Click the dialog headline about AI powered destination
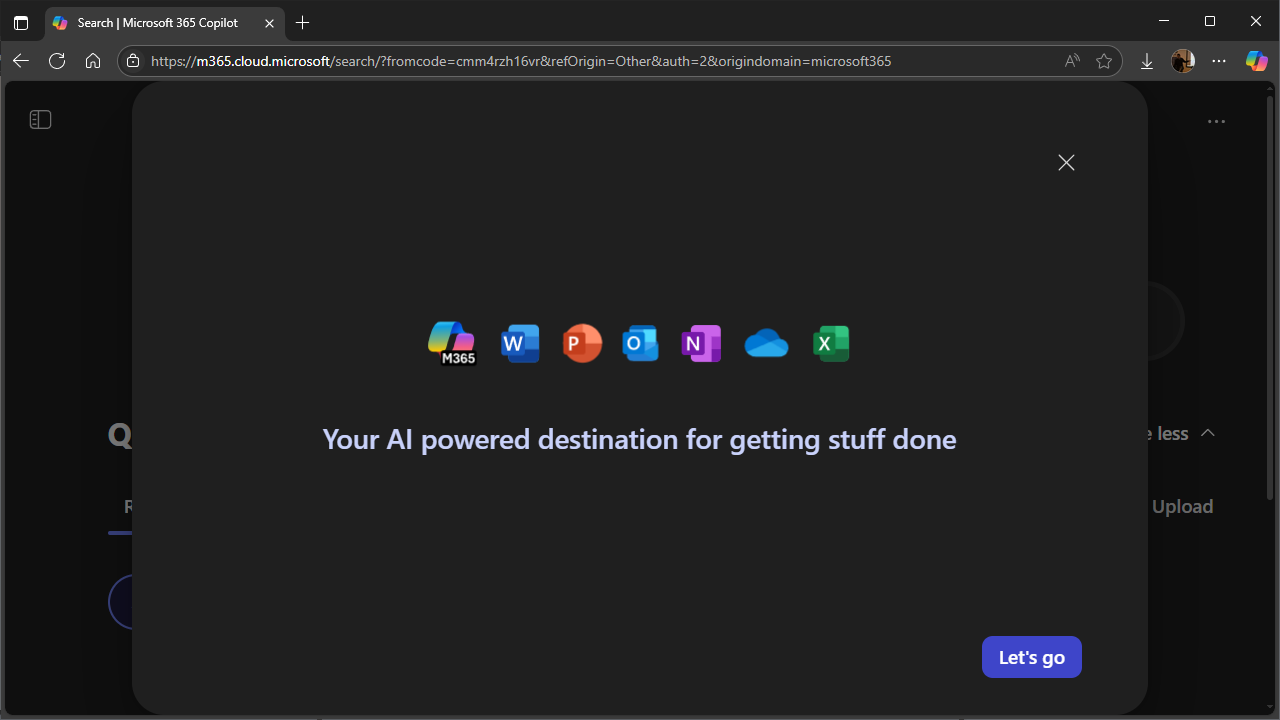 [639, 439]
